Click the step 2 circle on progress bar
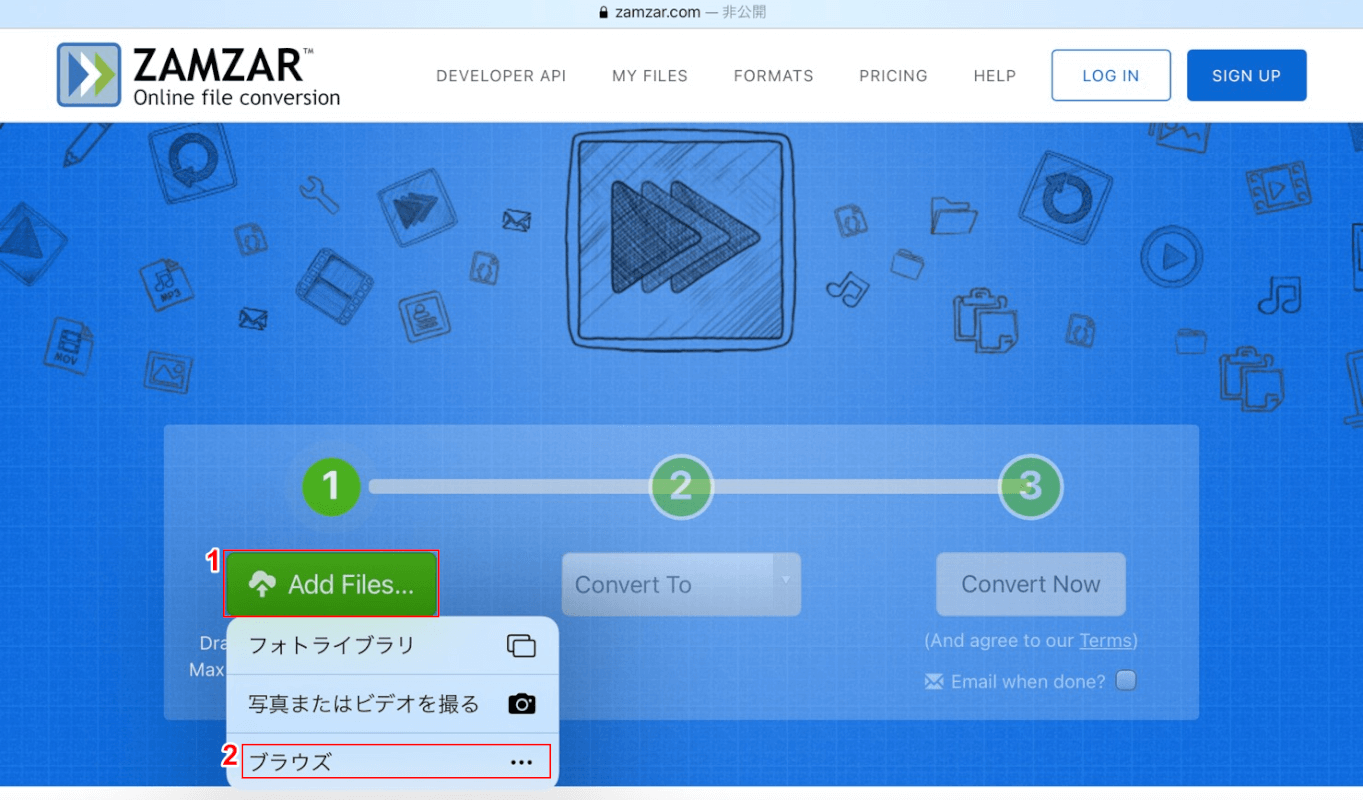 [x=681, y=487]
